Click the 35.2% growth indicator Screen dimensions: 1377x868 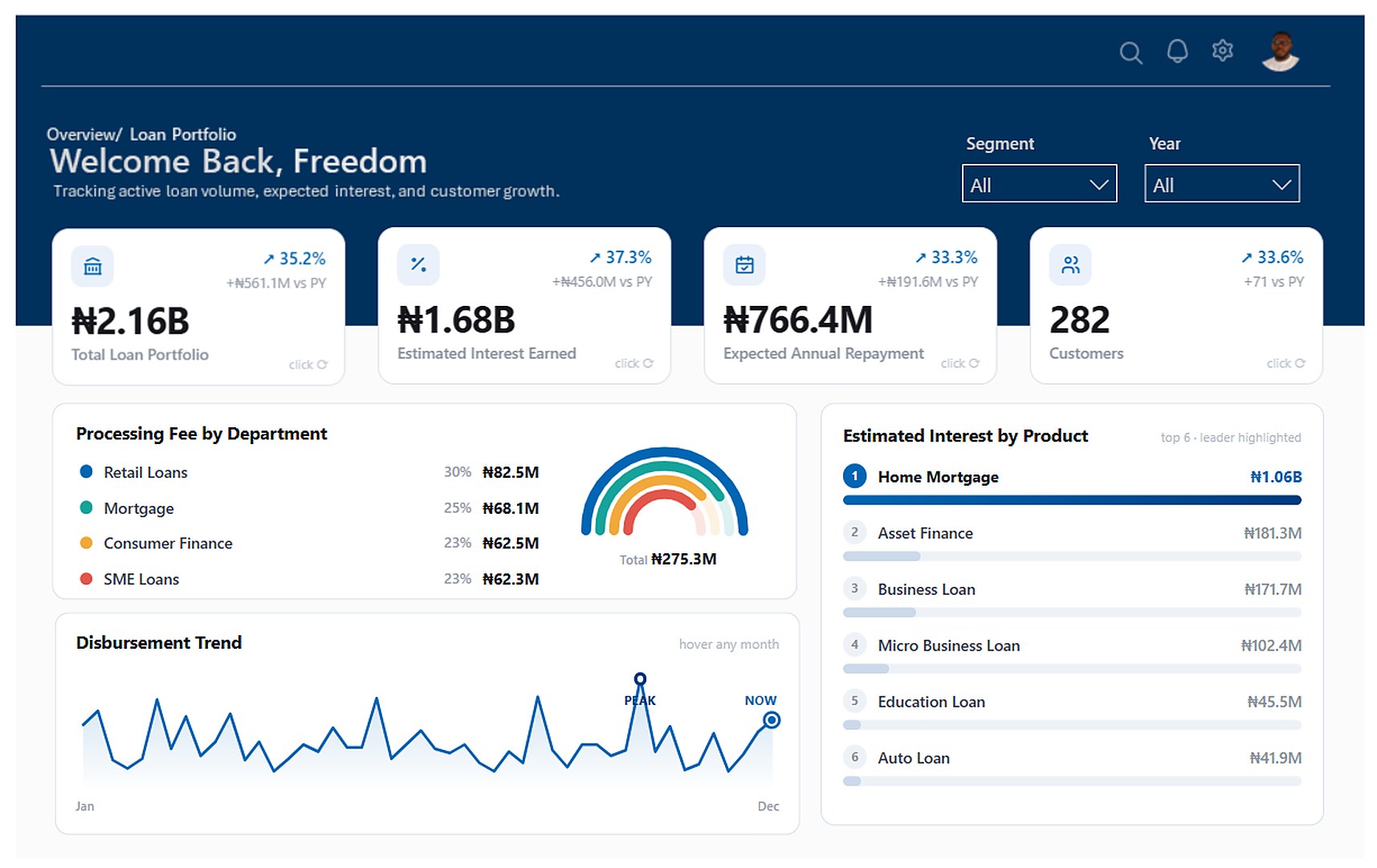[x=295, y=259]
